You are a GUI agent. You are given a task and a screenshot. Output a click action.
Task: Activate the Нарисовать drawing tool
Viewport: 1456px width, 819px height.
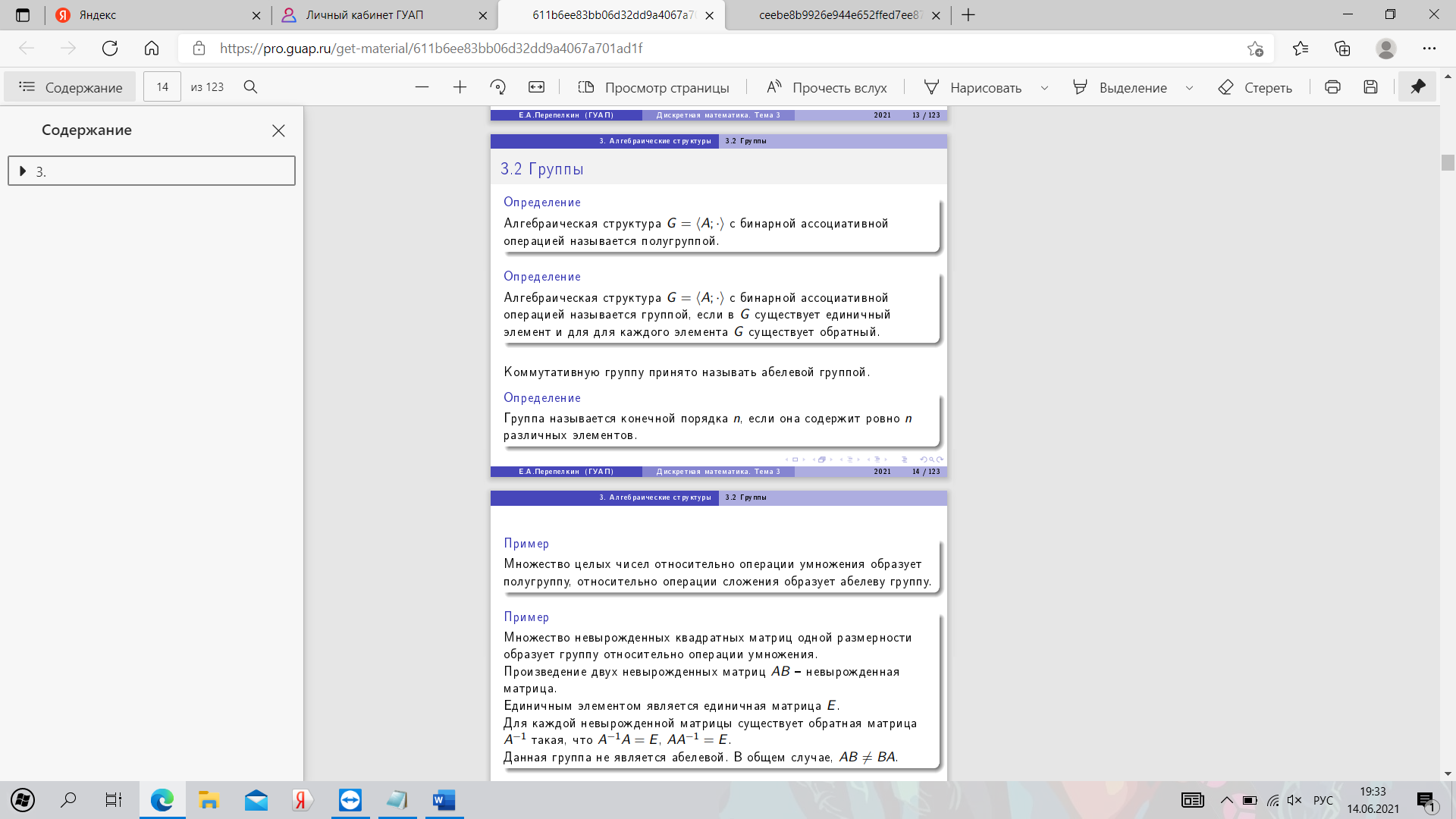[973, 87]
